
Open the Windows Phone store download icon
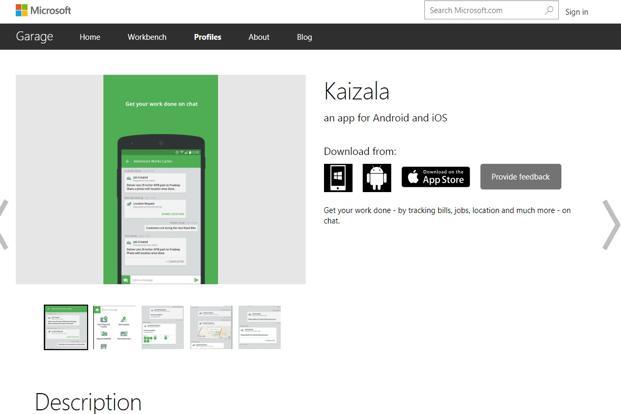(338, 178)
